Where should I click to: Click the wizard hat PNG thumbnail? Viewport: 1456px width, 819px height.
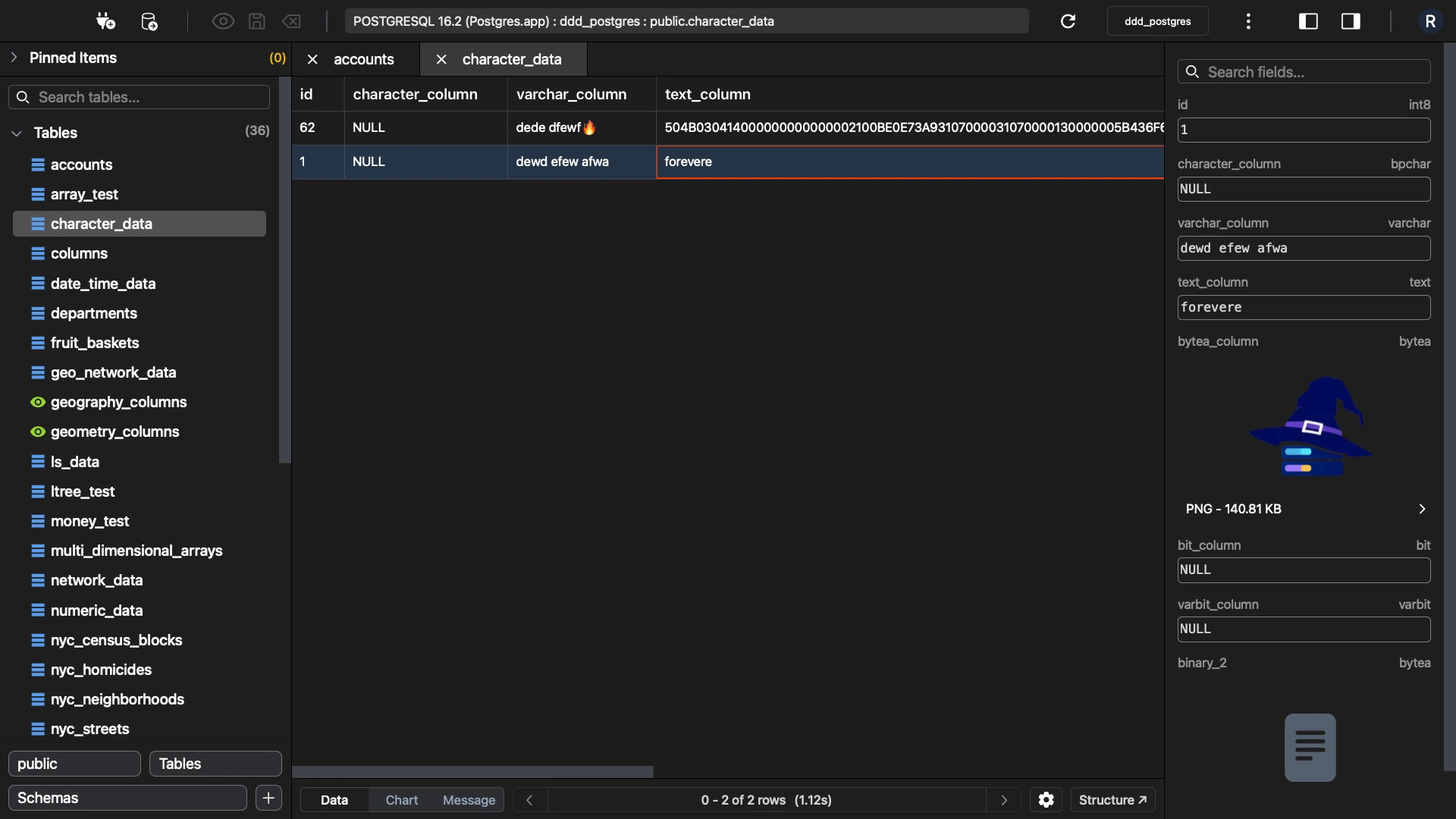[1310, 426]
